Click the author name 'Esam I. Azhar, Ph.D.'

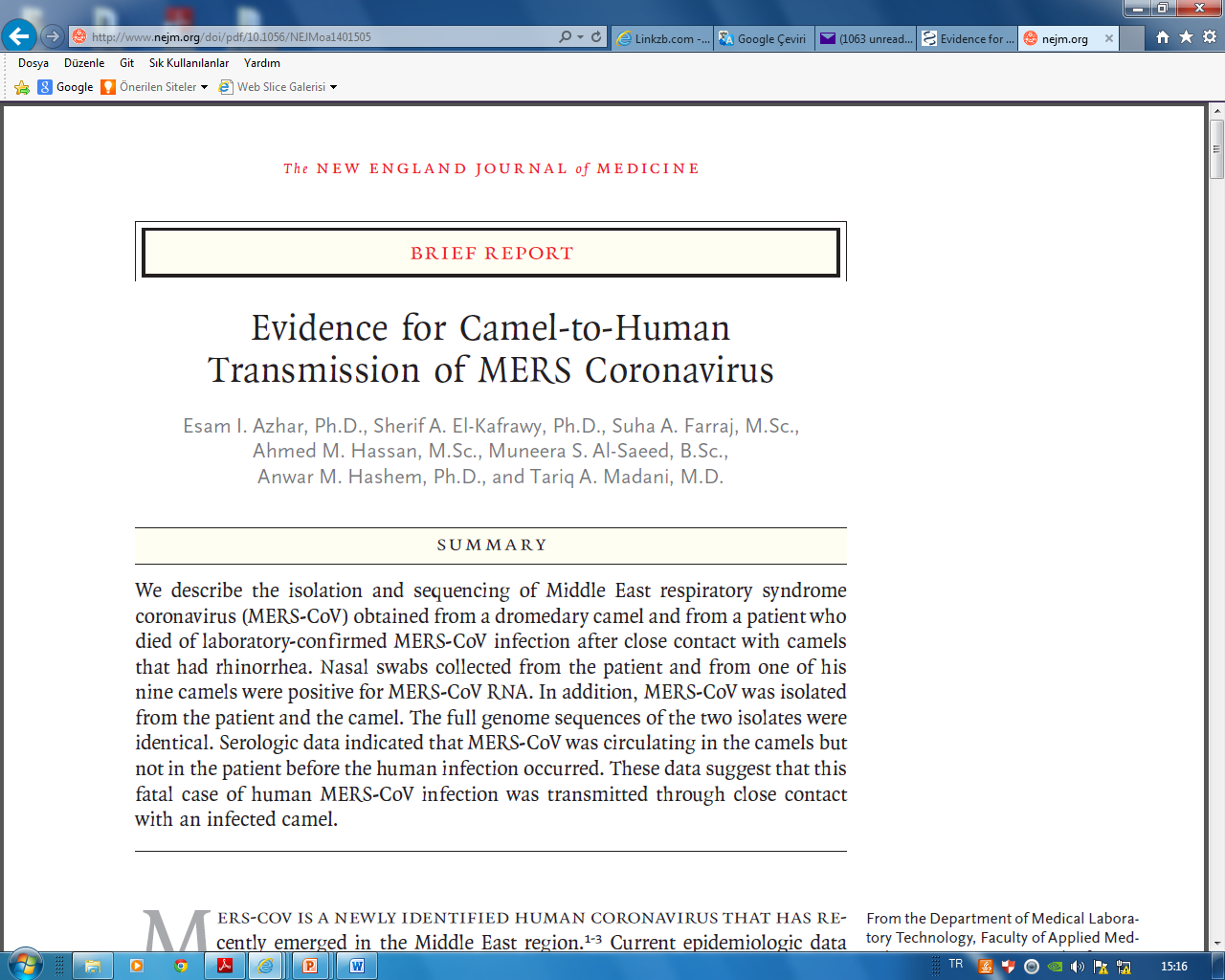coord(275,426)
